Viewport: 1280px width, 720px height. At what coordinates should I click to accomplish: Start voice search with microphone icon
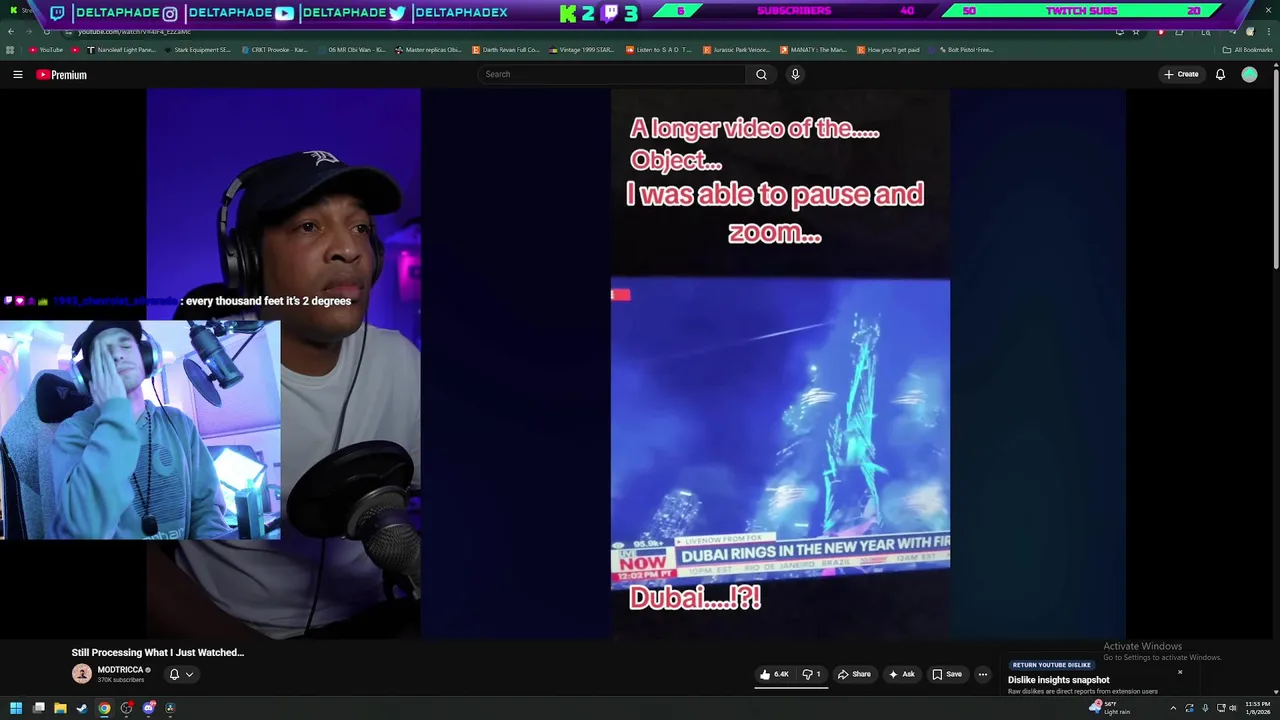click(x=795, y=74)
